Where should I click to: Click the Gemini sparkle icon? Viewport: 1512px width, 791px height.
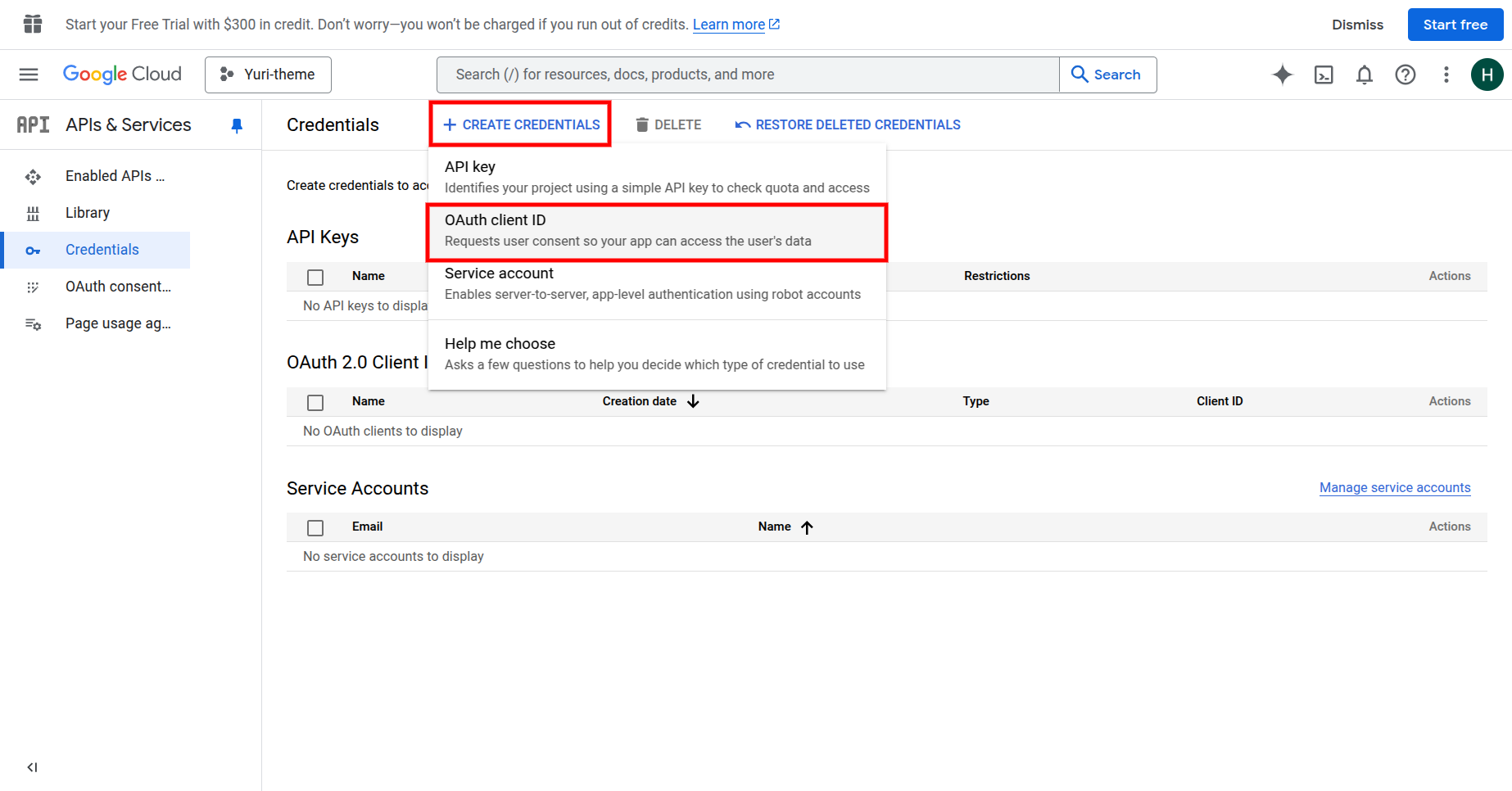coord(1282,75)
